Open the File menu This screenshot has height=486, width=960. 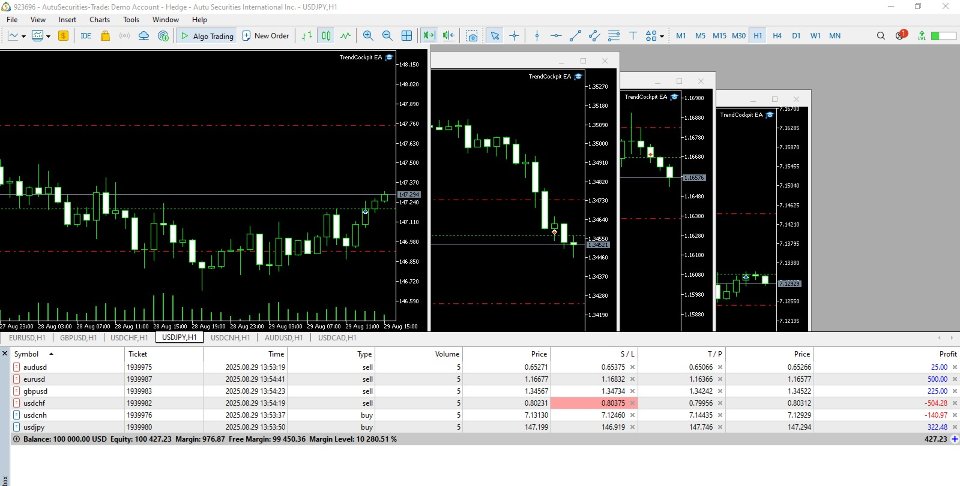[12, 20]
